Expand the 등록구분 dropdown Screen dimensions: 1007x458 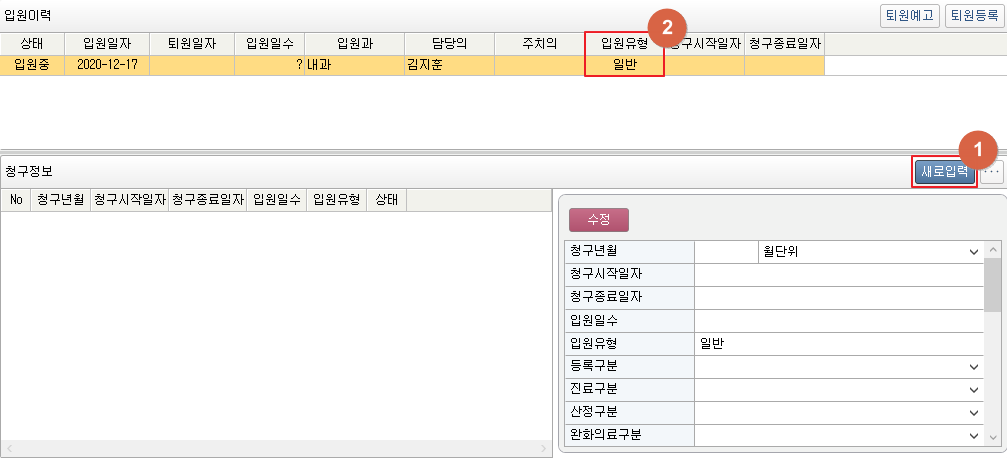click(x=838, y=367)
